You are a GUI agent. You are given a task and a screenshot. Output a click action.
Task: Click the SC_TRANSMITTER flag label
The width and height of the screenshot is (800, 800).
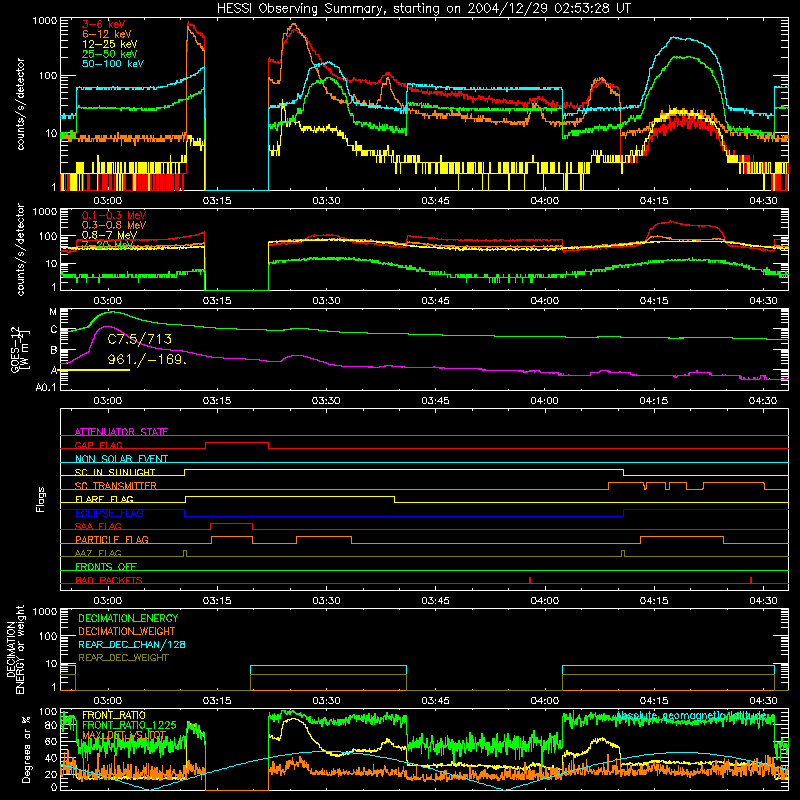[x=116, y=485]
